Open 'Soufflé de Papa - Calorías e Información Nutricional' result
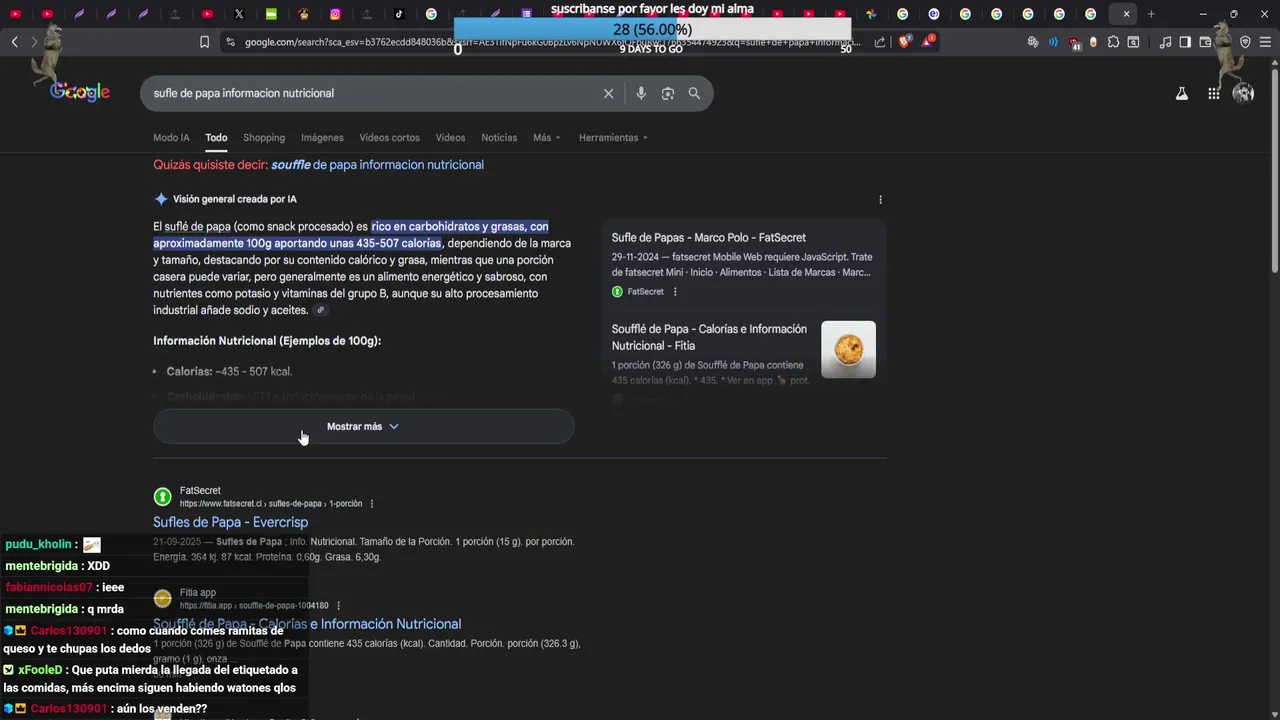This screenshot has height=720, width=1280. (307, 624)
